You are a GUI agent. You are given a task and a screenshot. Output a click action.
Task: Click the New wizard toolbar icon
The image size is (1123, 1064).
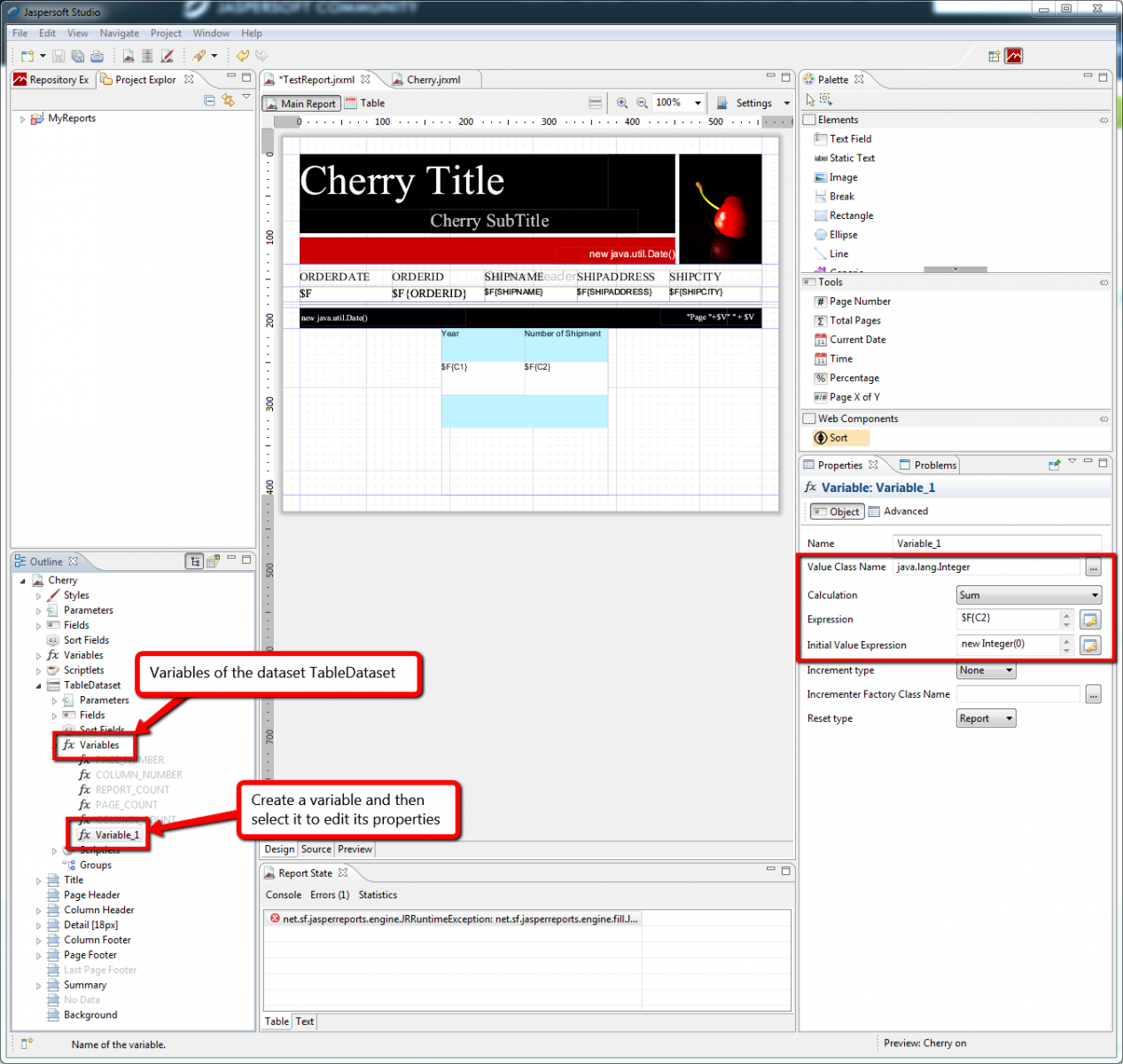tap(27, 56)
